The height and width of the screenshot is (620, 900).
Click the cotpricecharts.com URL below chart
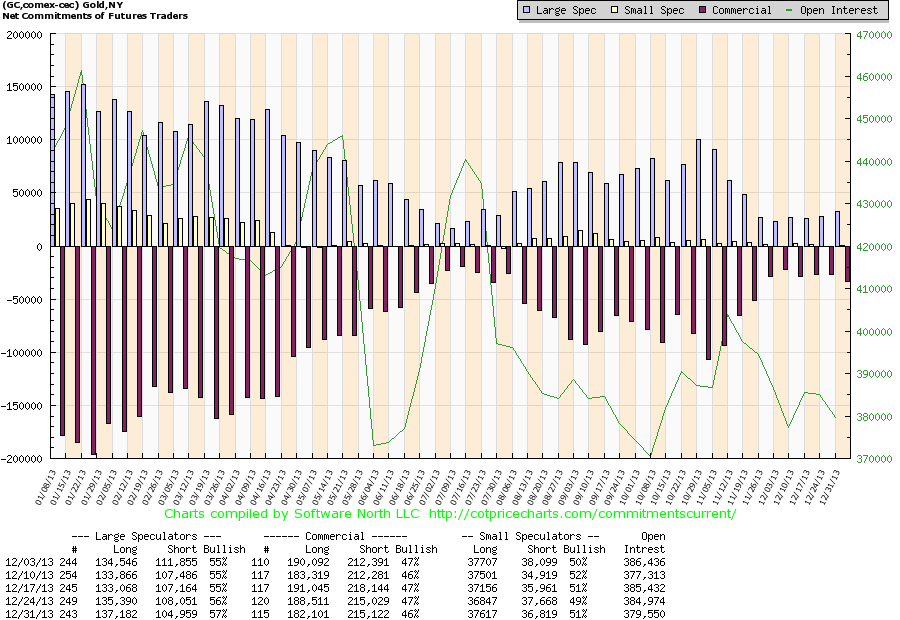tap(582, 513)
